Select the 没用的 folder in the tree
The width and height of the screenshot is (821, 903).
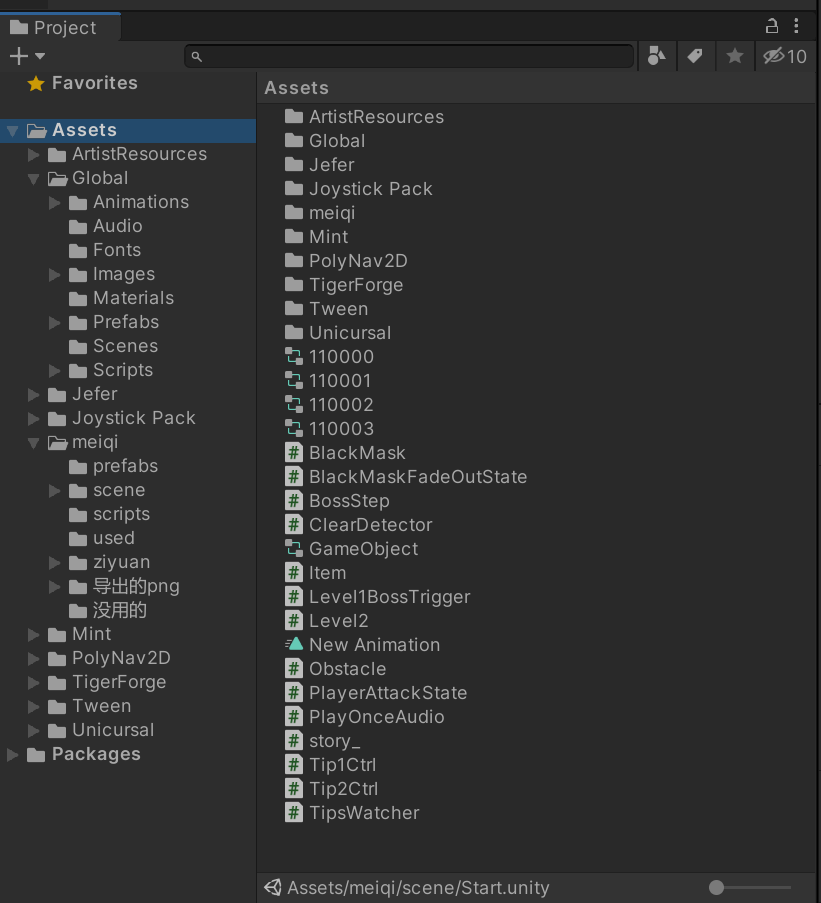pyautogui.click(x=108, y=610)
